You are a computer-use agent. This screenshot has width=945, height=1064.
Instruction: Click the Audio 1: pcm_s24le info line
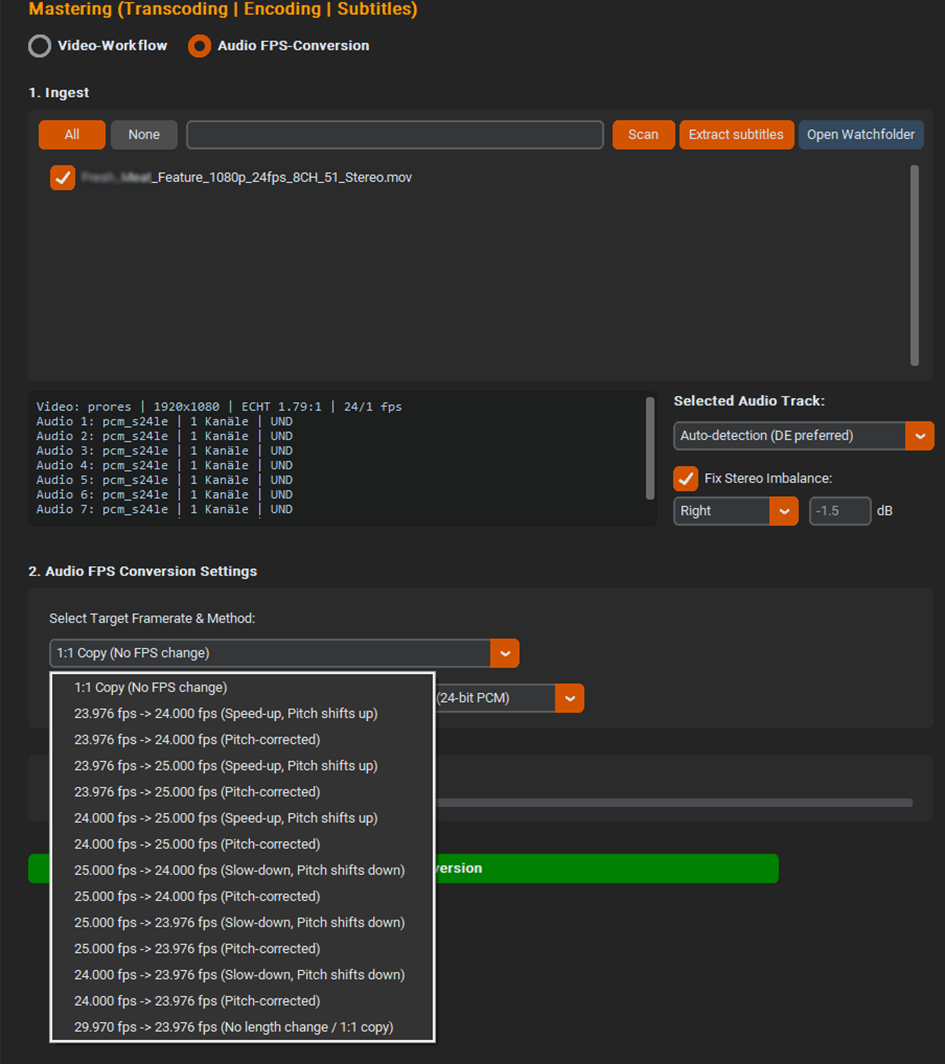point(164,421)
